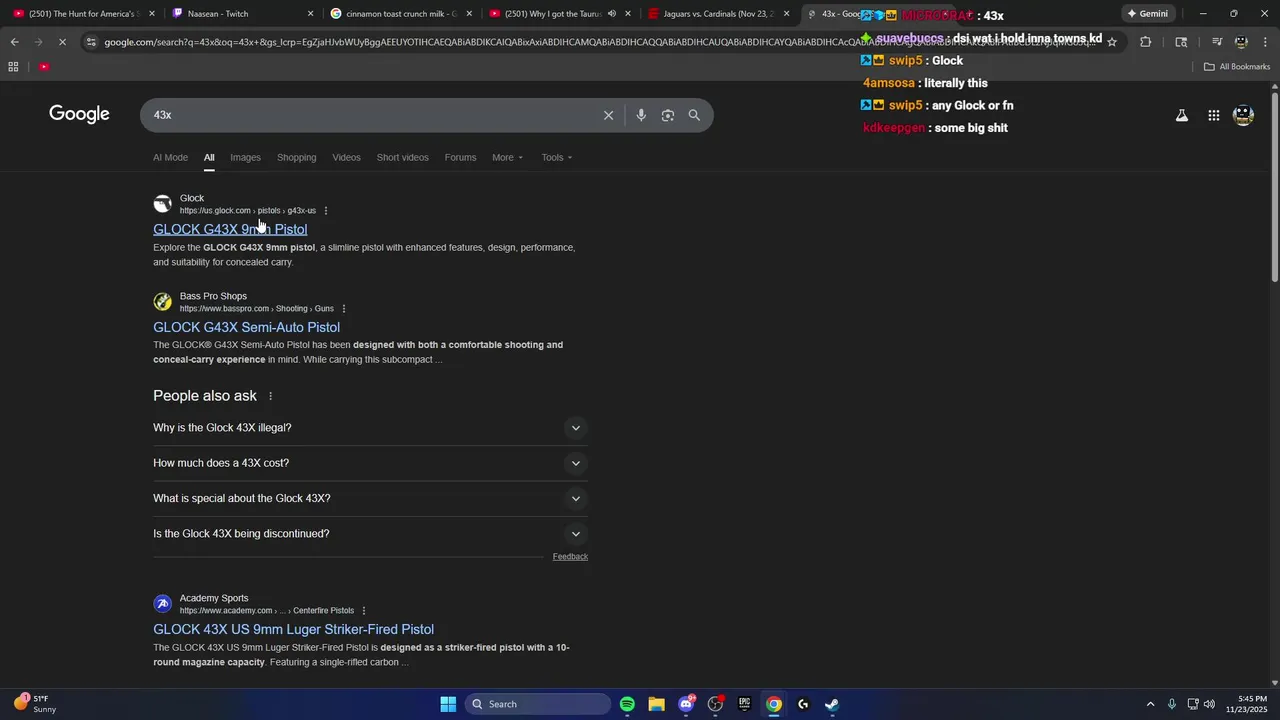Show hidden system tray icons
Image resolution: width=1280 pixels, height=720 pixels.
[1150, 704]
